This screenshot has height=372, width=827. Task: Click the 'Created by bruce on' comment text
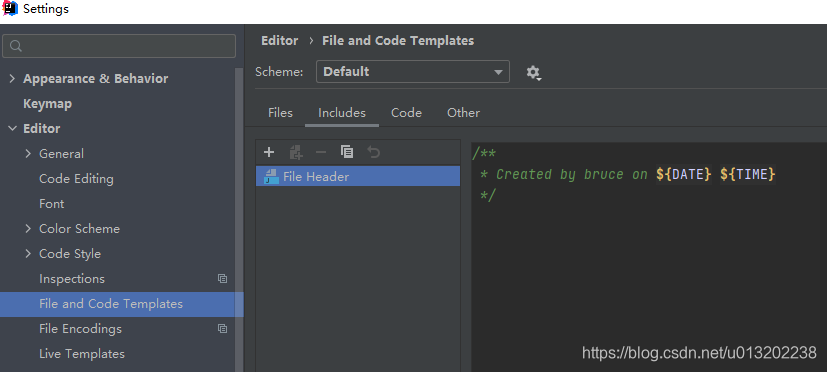click(x=572, y=174)
